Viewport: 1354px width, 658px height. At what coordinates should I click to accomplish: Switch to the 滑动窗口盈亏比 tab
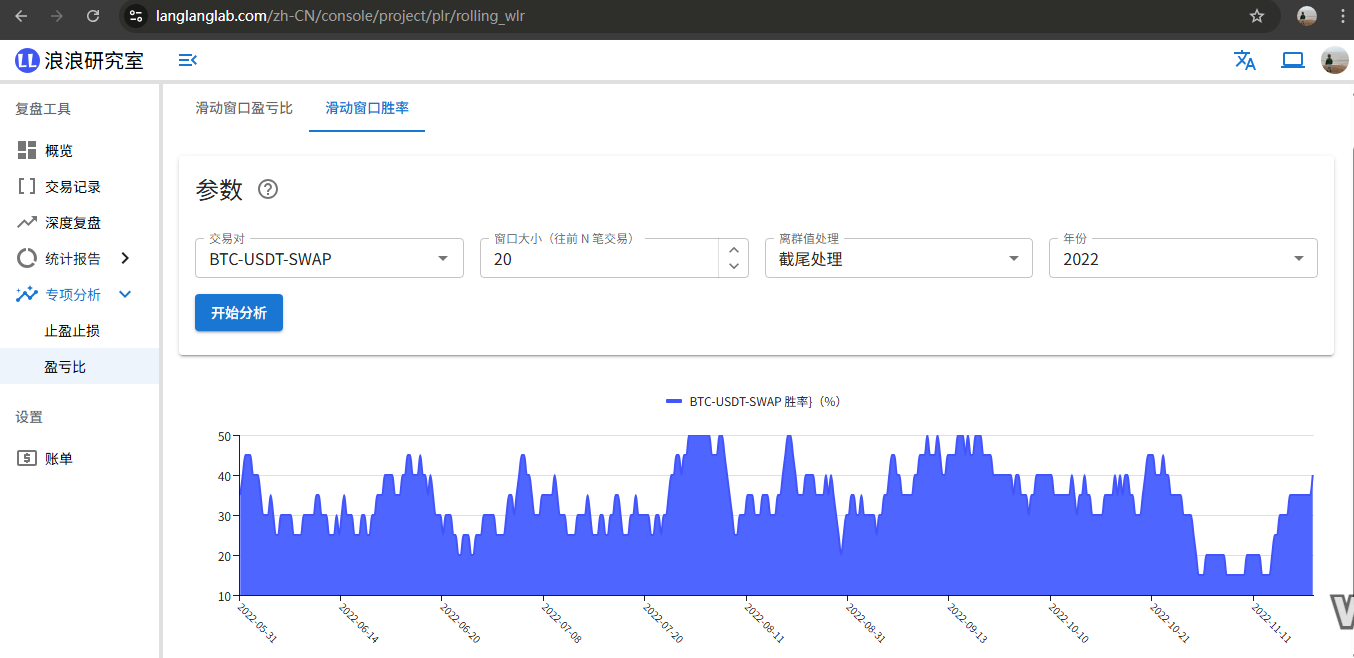[244, 108]
